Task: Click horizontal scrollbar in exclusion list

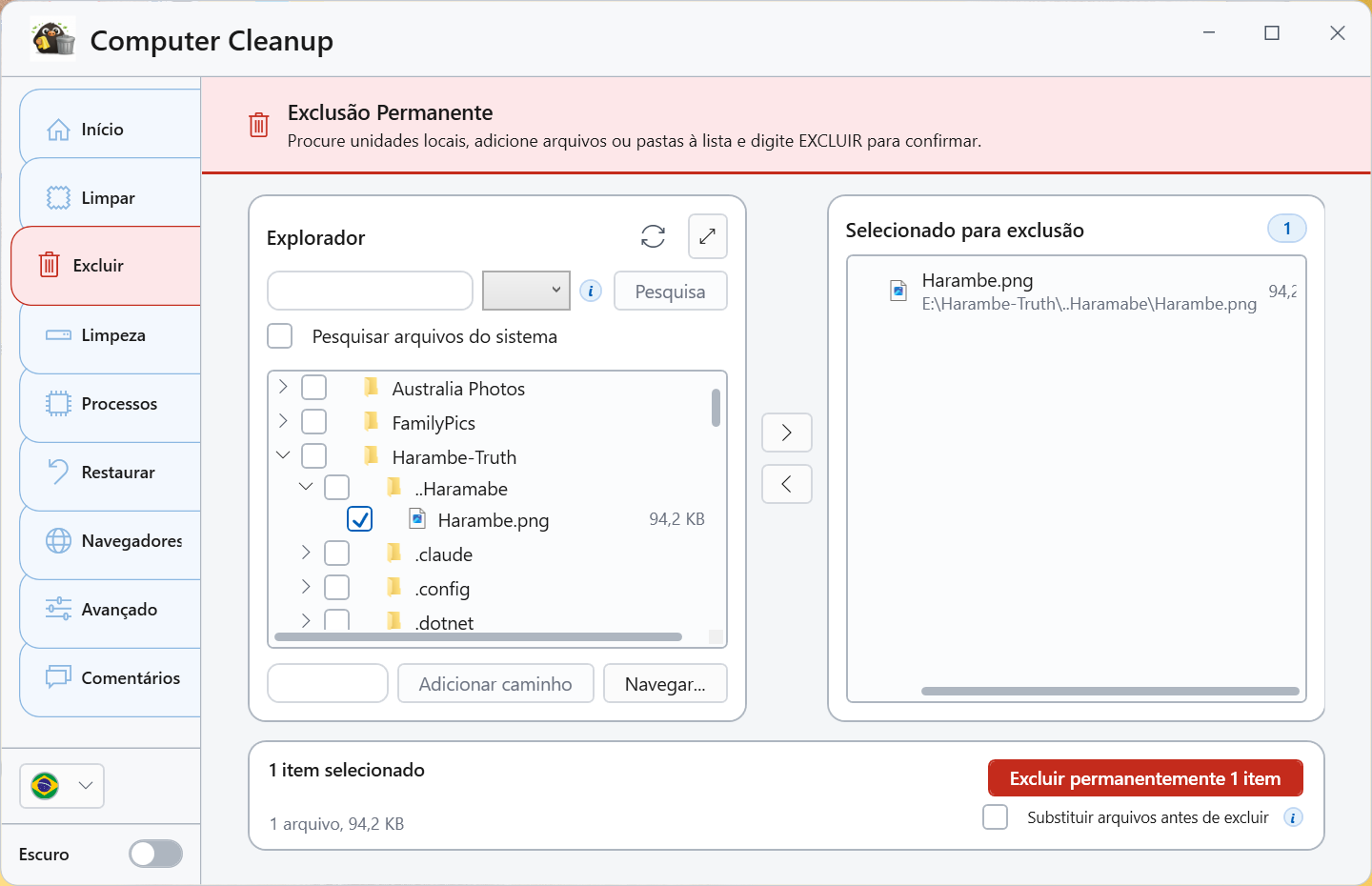Action: pyautogui.click(x=1111, y=692)
